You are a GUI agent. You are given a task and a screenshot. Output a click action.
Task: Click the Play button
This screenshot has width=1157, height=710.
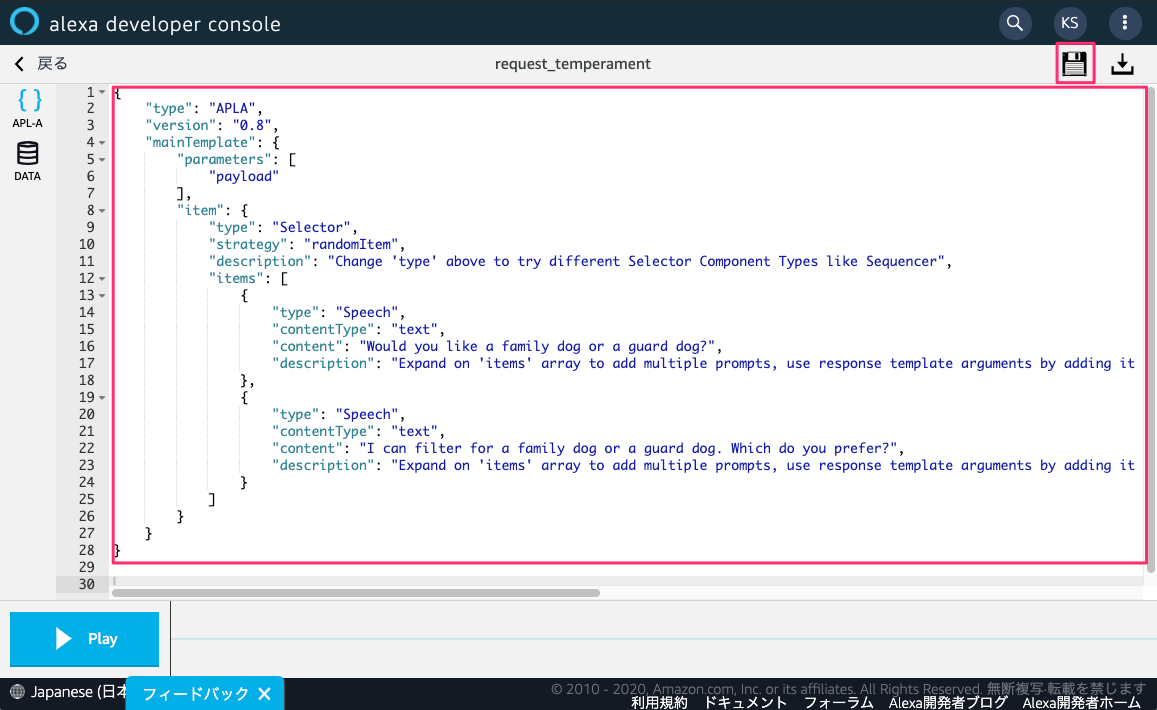(84, 638)
